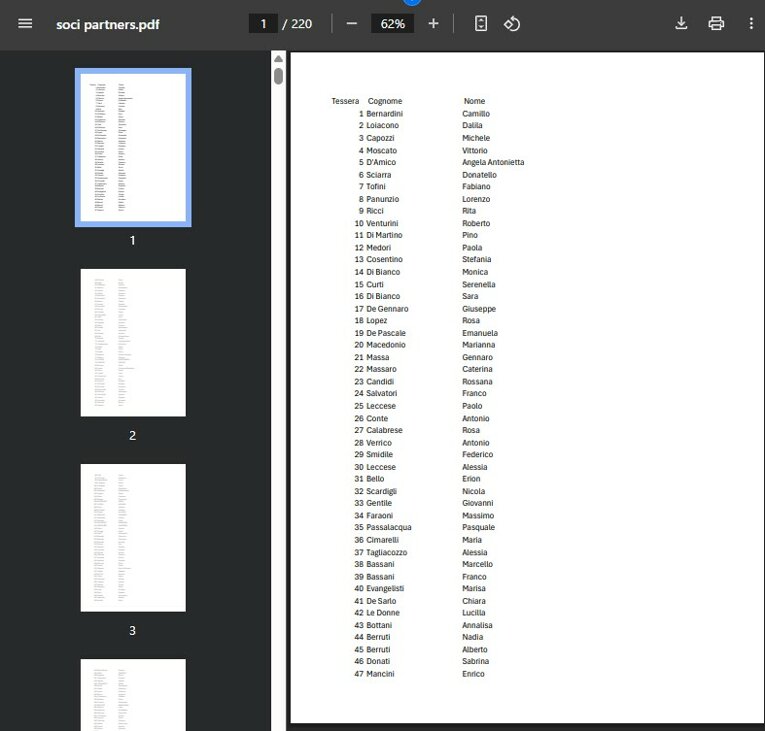Click the thumbnail panel scrollbar handle
This screenshot has height=731, width=765.
click(278, 76)
